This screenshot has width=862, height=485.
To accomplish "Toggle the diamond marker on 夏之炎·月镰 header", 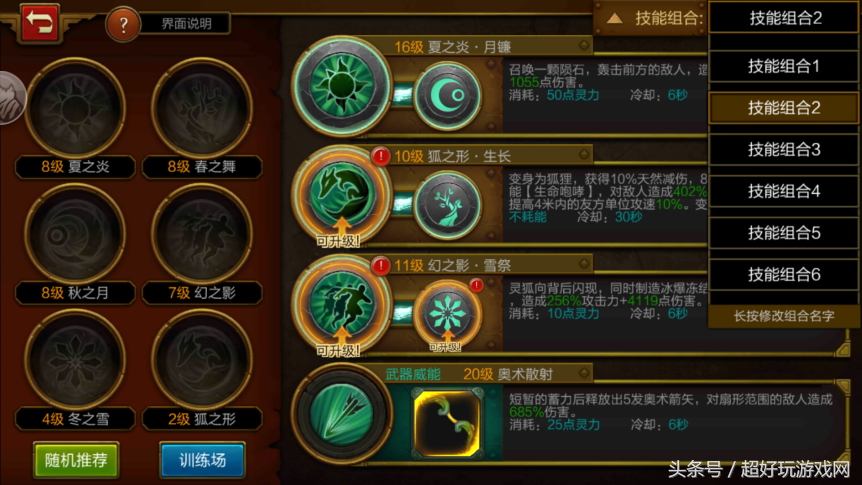I will (584, 45).
